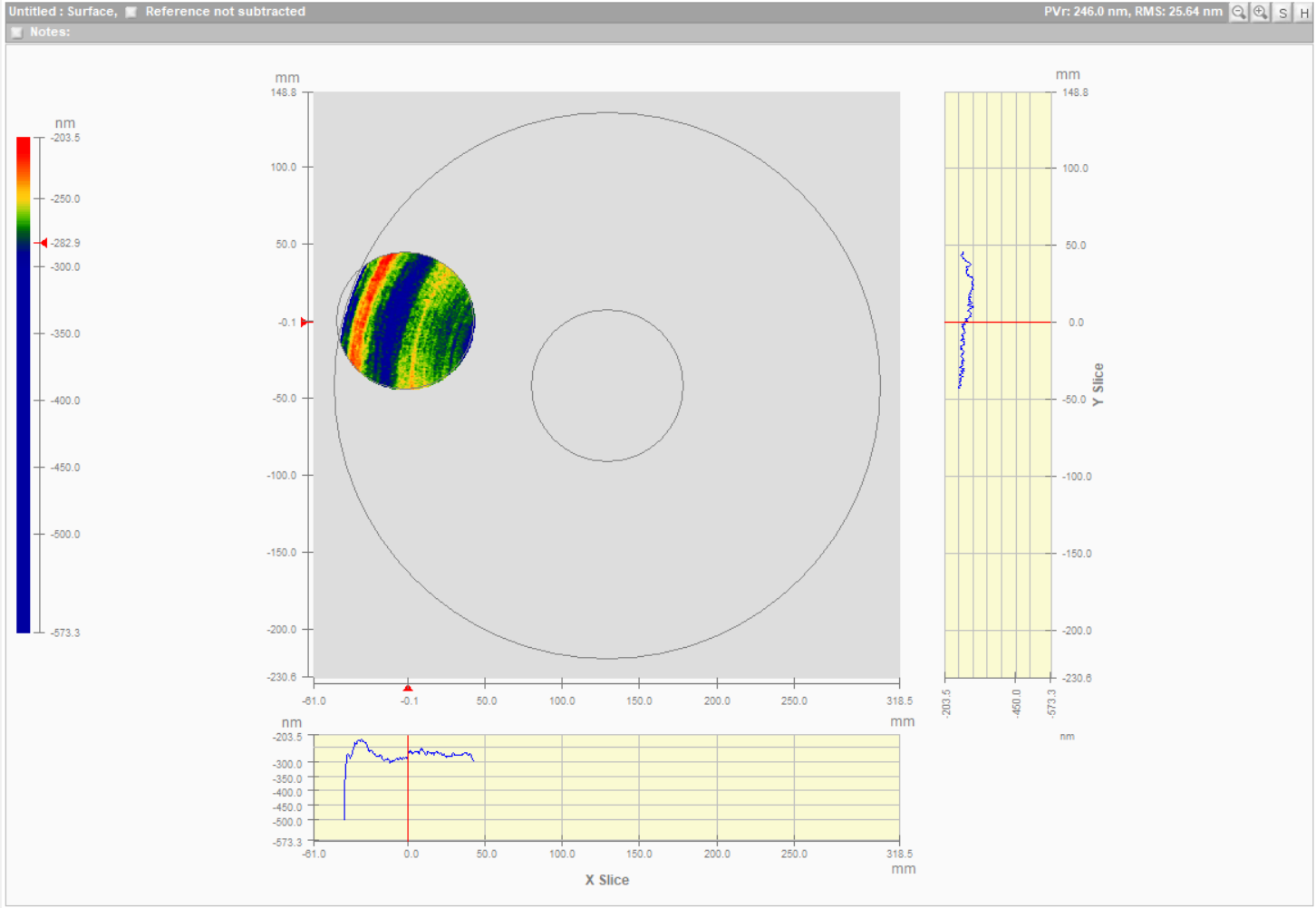Click the X Slice axis label
The image size is (1316, 908).
(x=606, y=880)
